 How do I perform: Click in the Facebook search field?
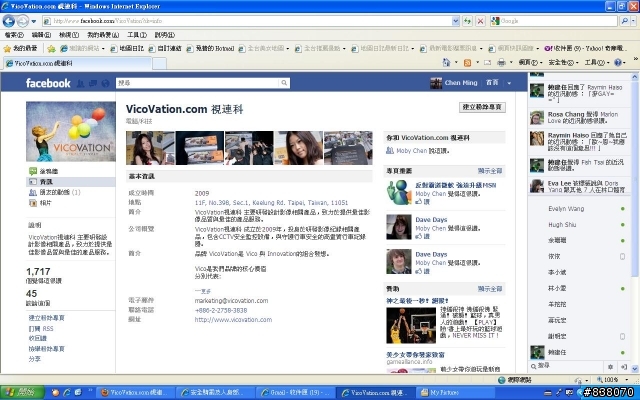198,83
